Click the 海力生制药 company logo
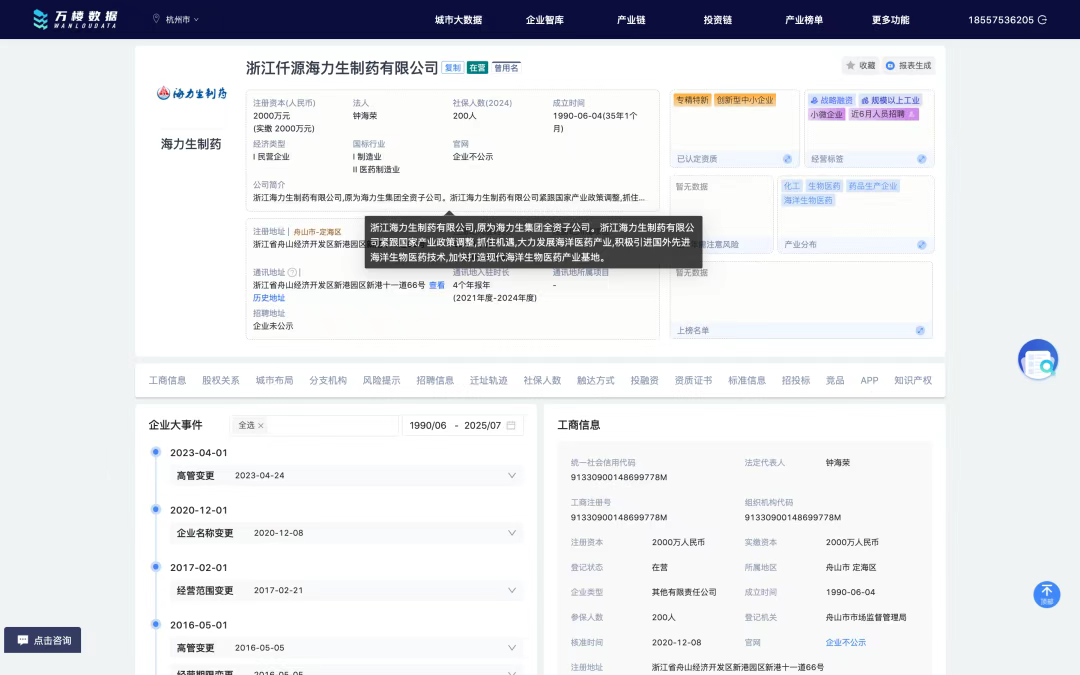 coord(191,93)
